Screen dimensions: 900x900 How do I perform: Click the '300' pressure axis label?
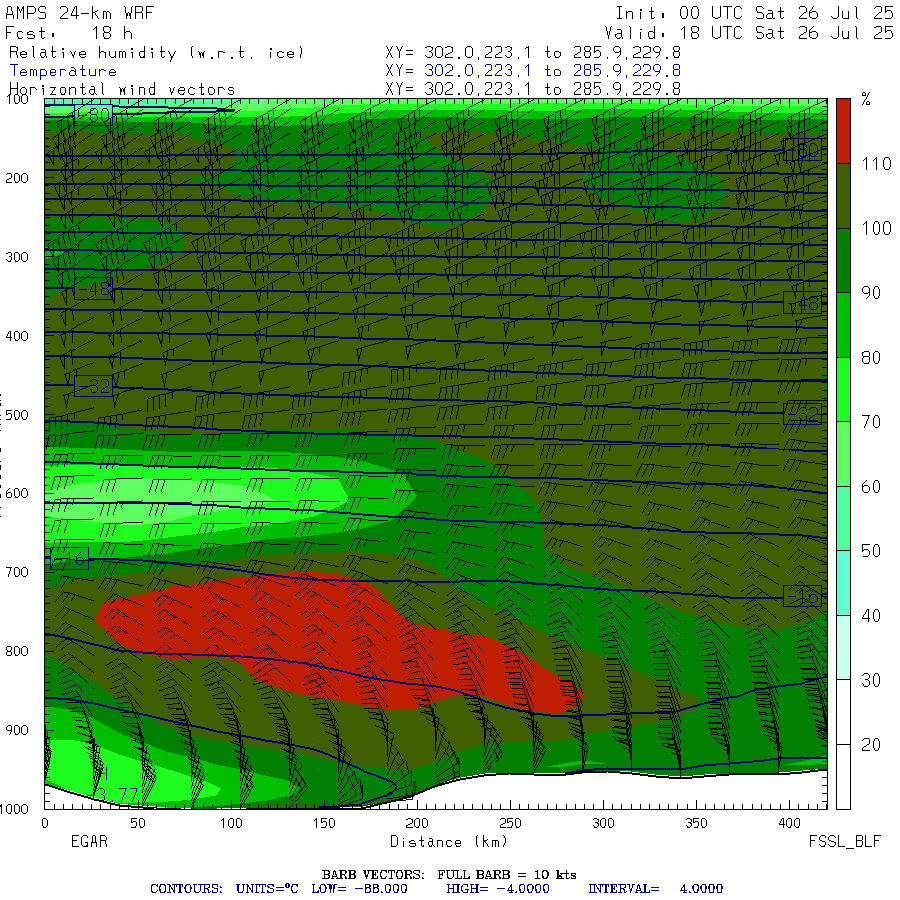(17, 257)
